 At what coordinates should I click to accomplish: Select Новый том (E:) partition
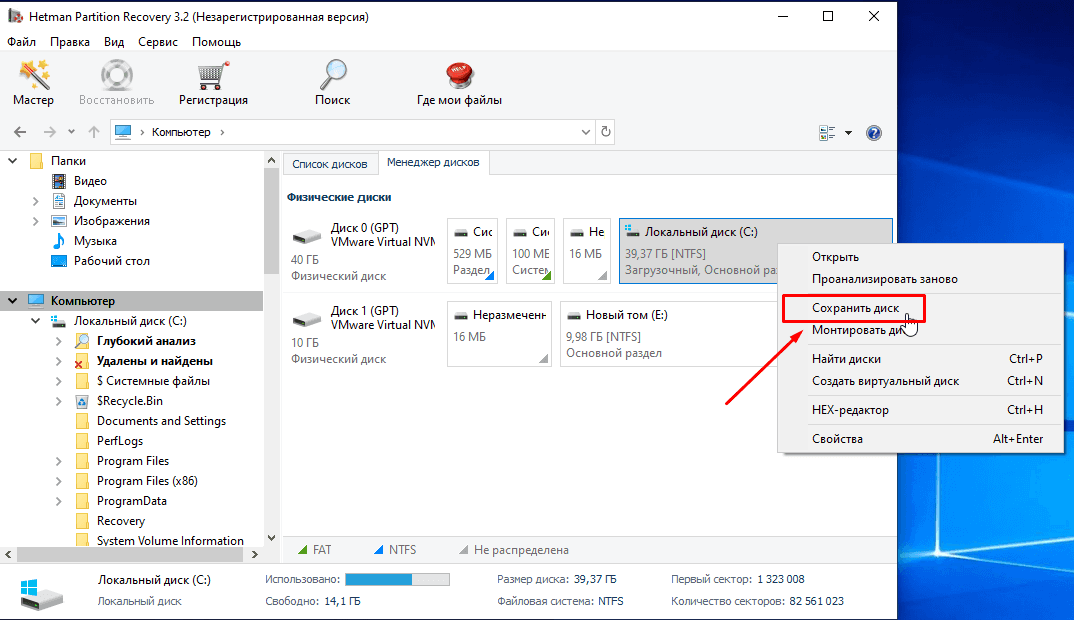point(669,334)
